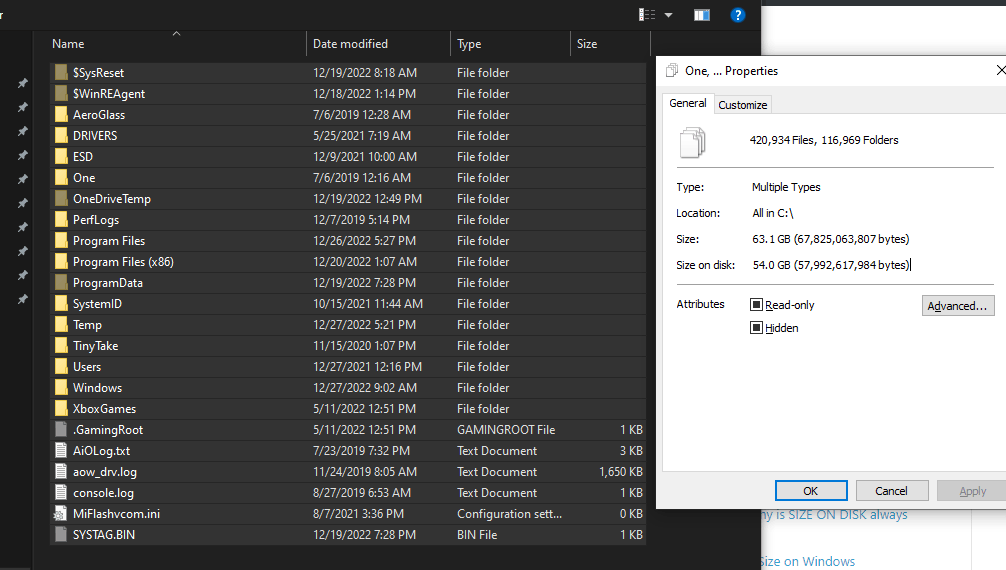Screen dimensions: 1006x570
Task: Select the MiFlashvcom.ini file icon
Action: pos(60,514)
